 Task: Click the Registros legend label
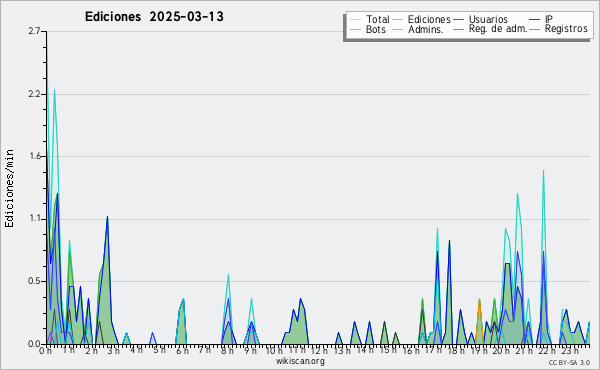pos(566,29)
